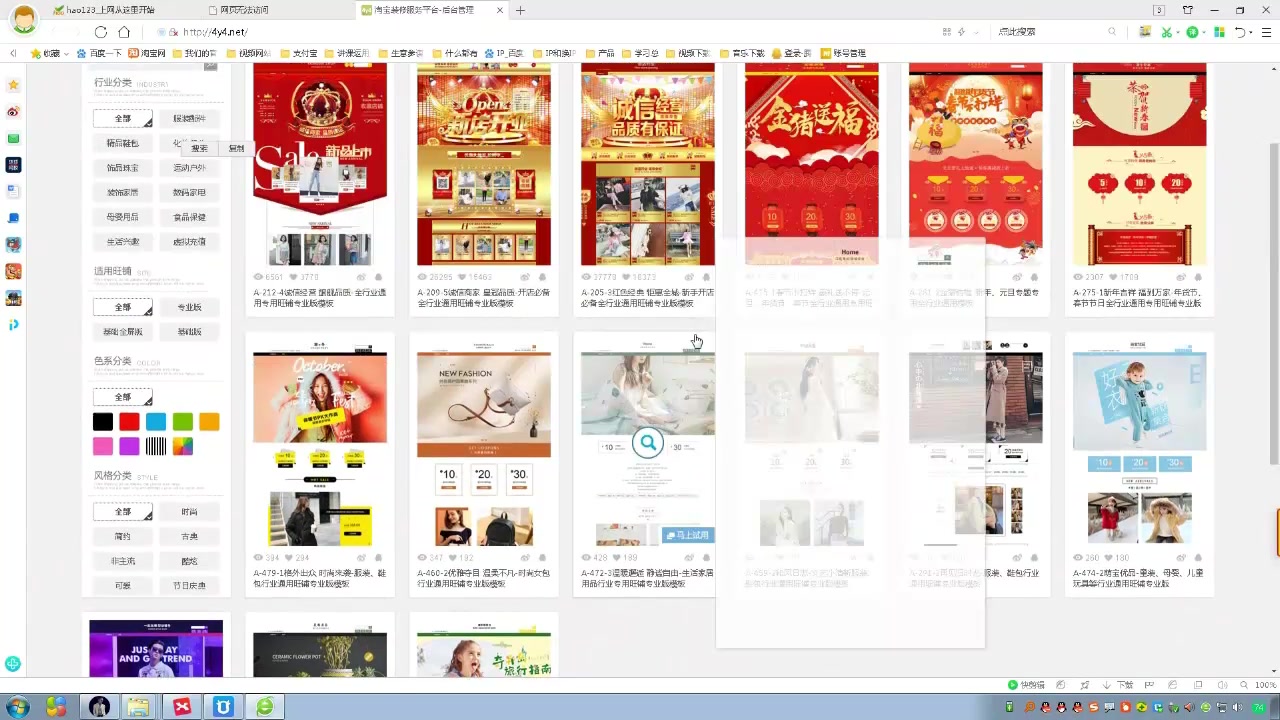Open dropdown arrow next to undo icon
The image size is (1280, 720).
(x=1251, y=32)
